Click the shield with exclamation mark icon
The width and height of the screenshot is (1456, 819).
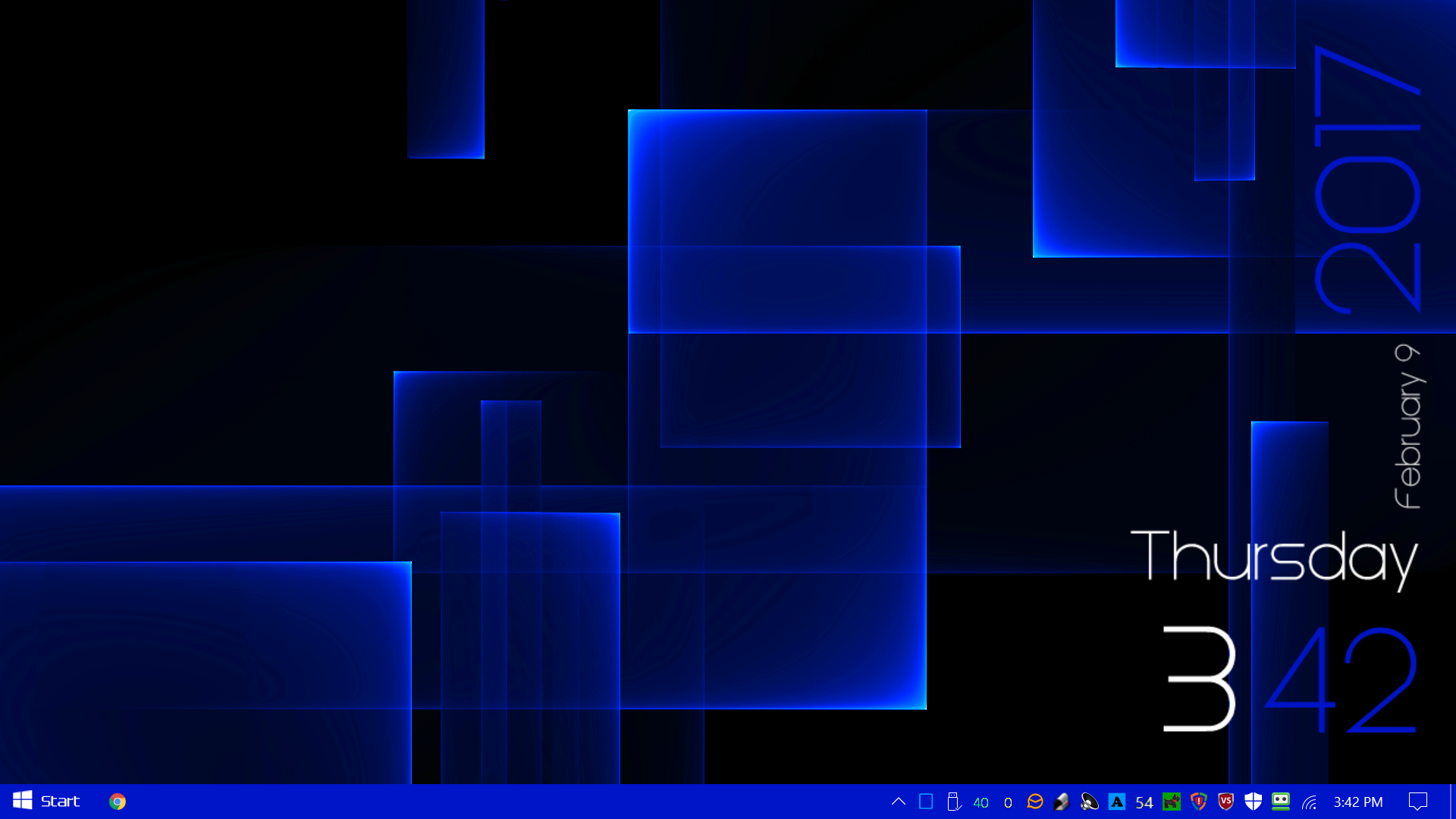(1199, 802)
